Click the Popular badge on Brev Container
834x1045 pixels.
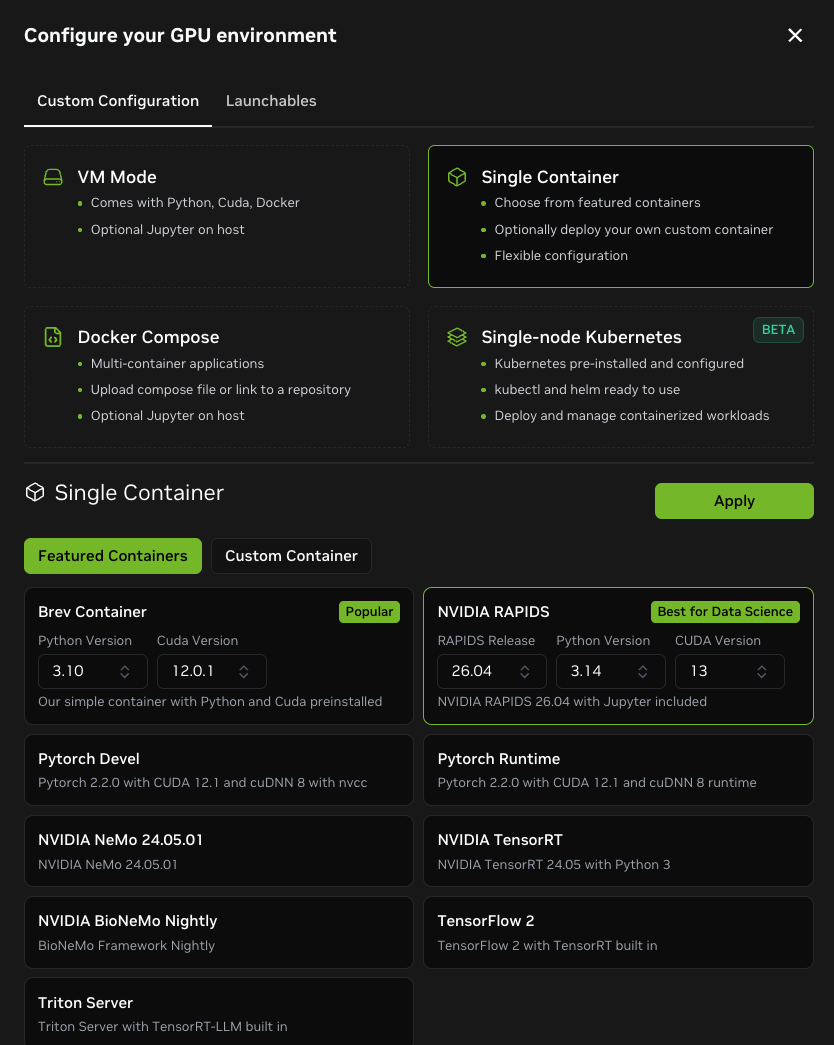coord(369,612)
